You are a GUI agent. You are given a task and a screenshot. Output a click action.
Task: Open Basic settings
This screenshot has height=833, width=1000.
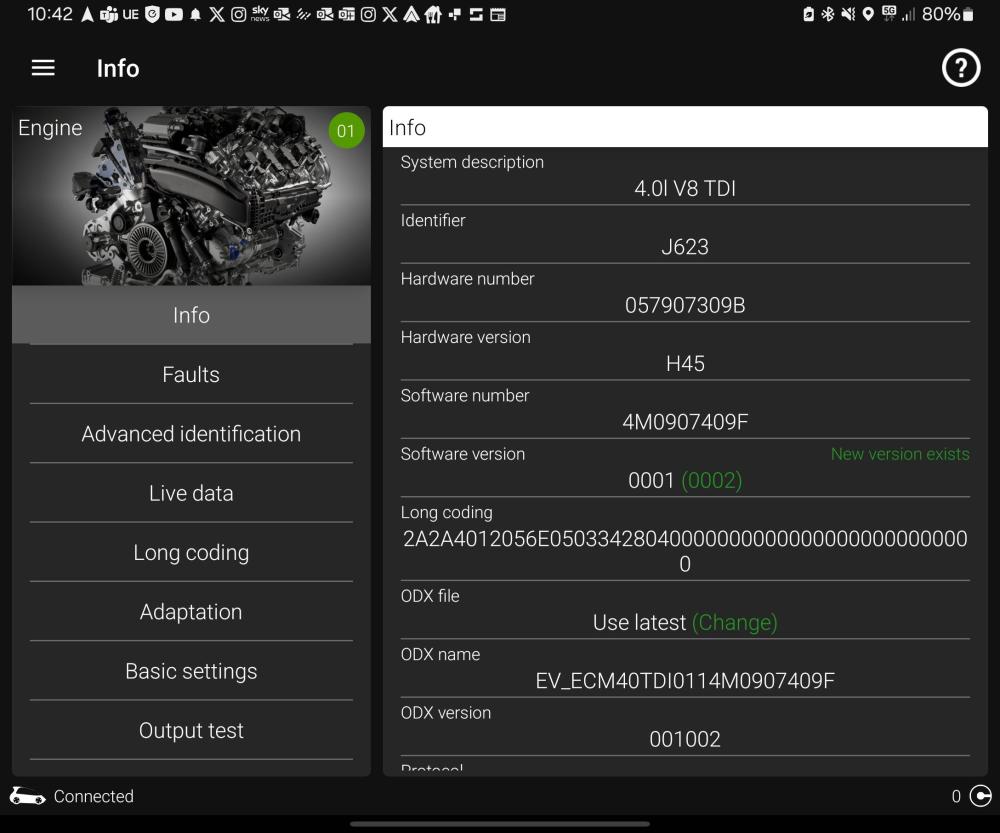click(191, 671)
